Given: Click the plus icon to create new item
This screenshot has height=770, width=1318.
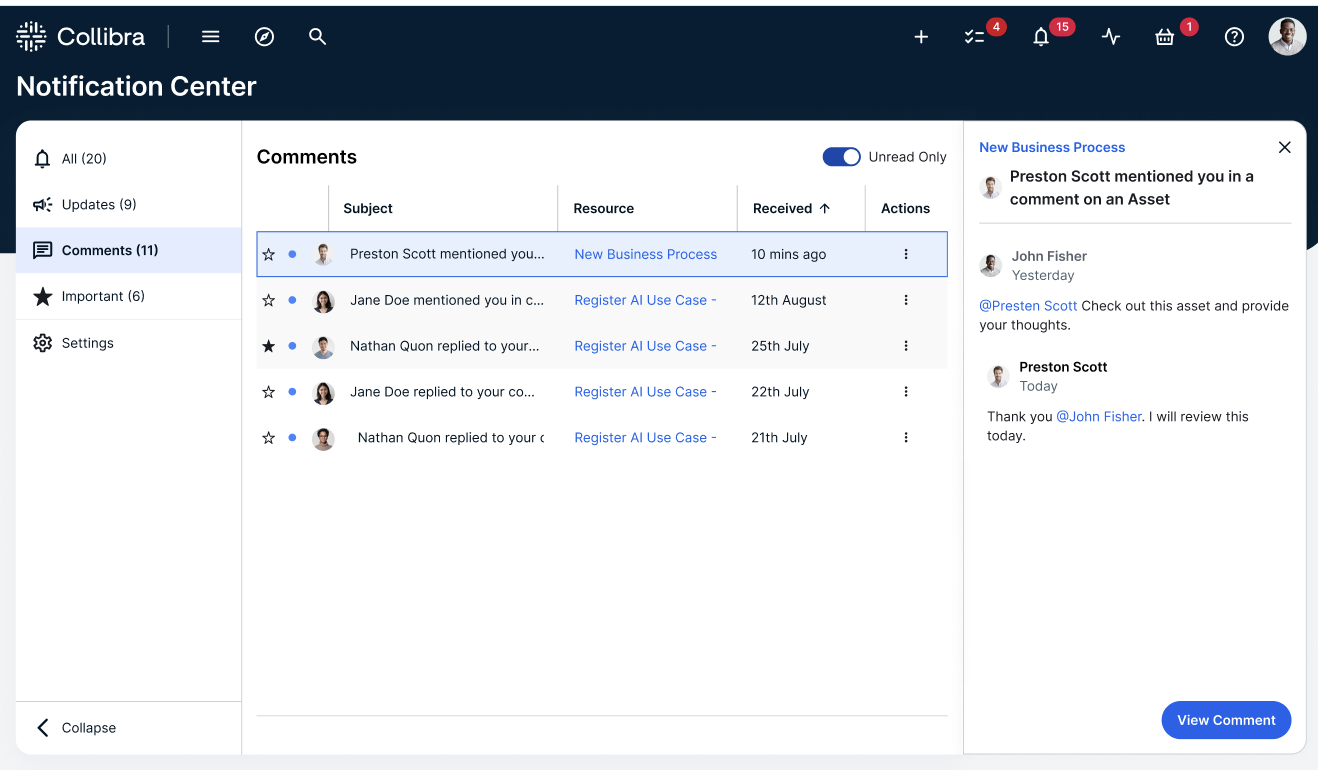Looking at the screenshot, I should tap(920, 36).
